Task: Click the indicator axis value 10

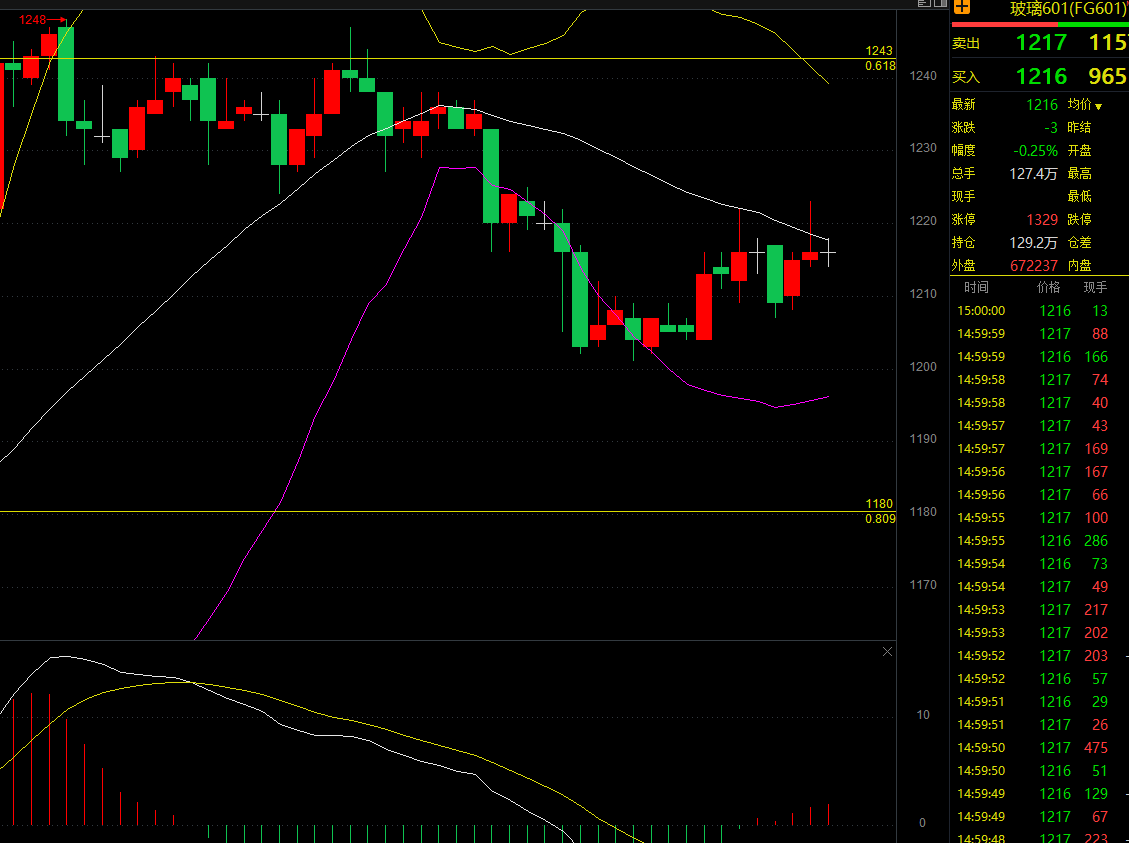Action: click(923, 715)
